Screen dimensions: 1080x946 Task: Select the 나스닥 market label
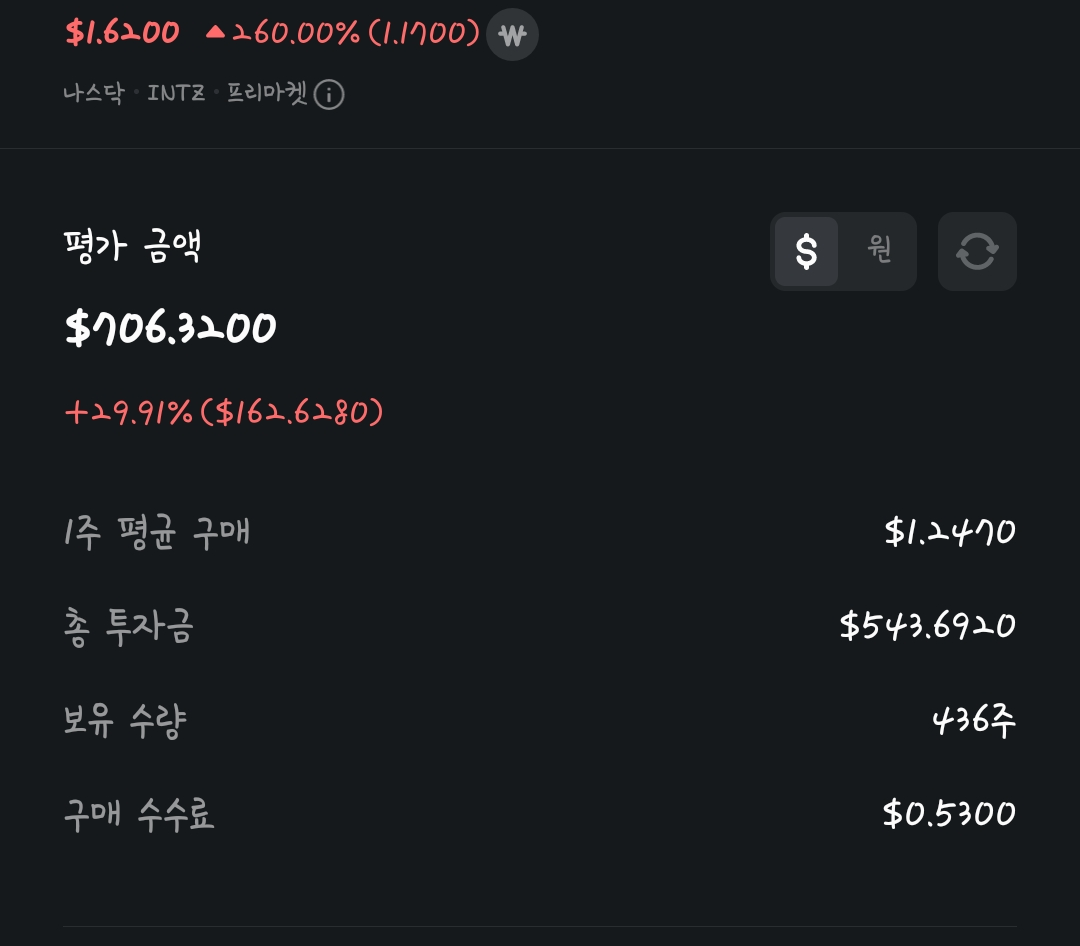click(x=93, y=94)
